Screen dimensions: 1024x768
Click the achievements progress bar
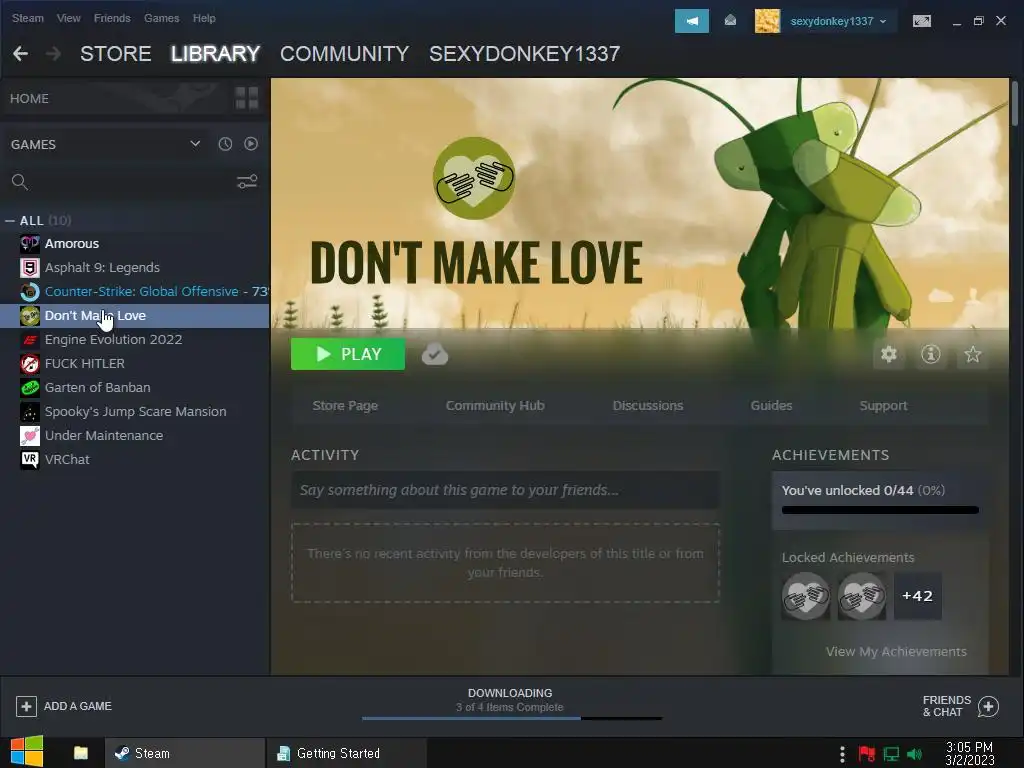point(880,510)
